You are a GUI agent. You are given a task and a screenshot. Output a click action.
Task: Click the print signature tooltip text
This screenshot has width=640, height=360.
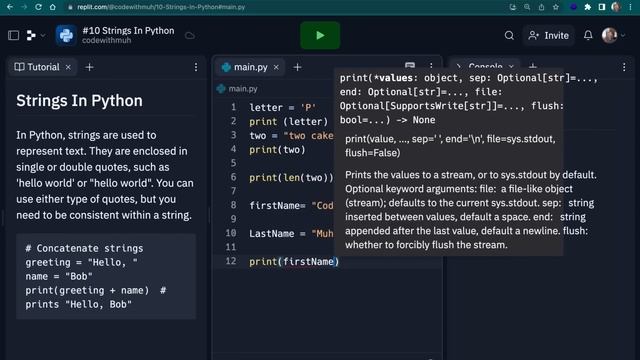pyautogui.click(x=469, y=99)
